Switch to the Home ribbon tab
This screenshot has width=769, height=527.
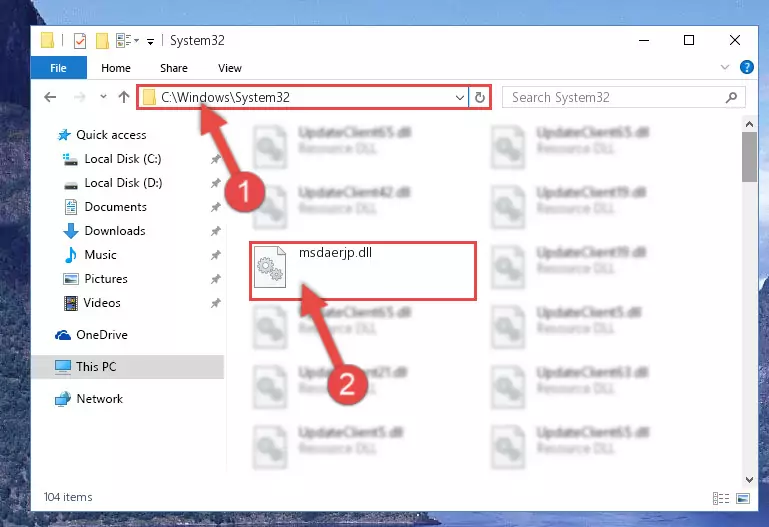(116, 68)
